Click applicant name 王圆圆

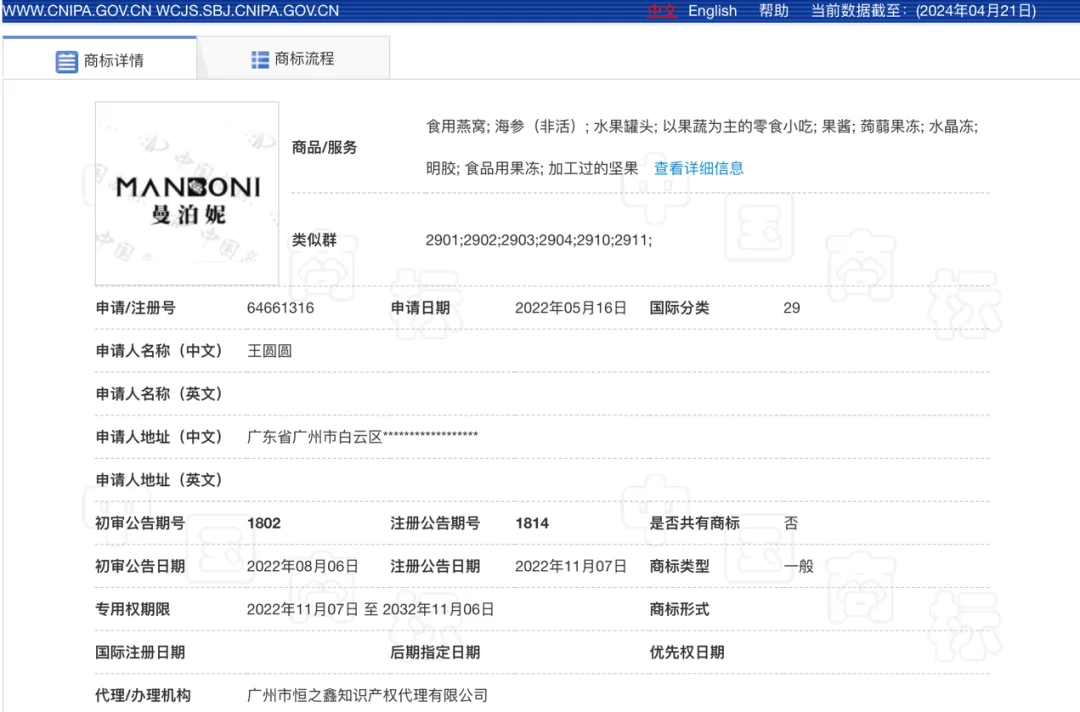pyautogui.click(x=268, y=351)
